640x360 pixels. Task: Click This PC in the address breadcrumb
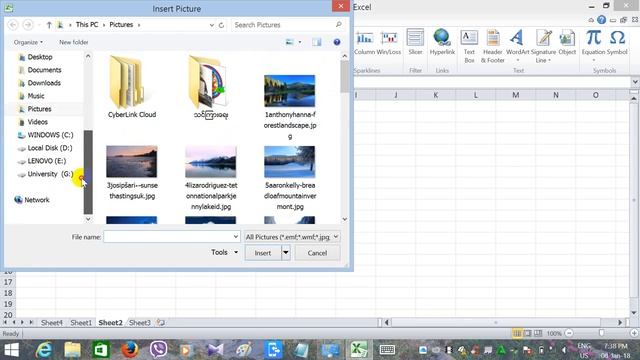(x=87, y=24)
